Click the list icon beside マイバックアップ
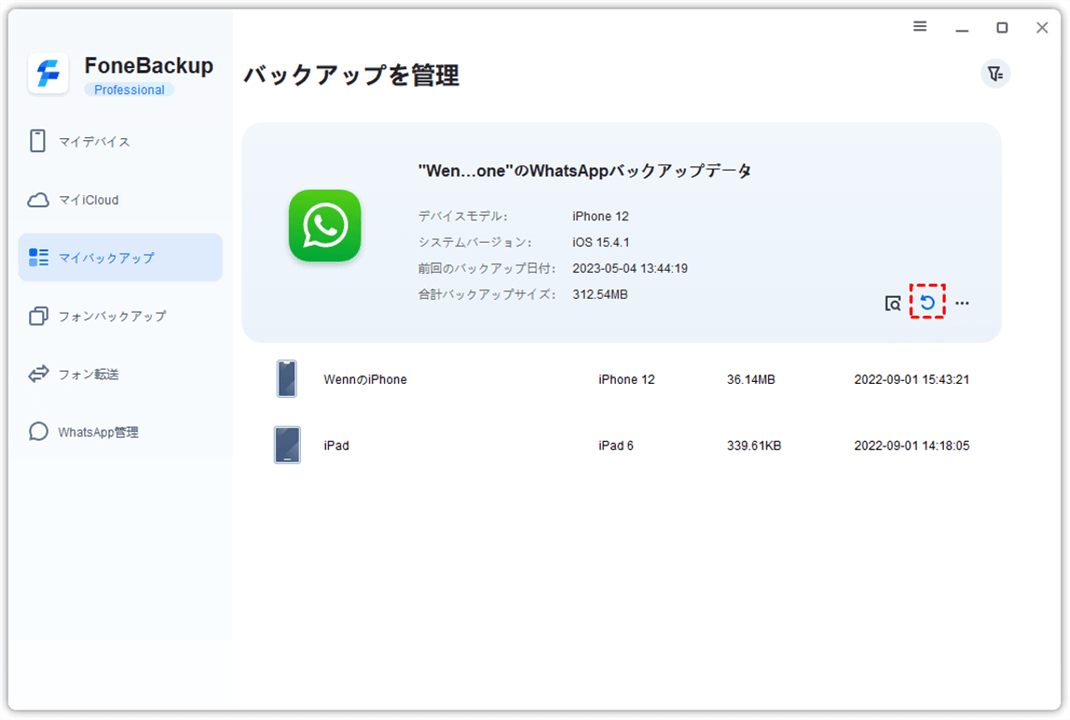 click(38, 257)
